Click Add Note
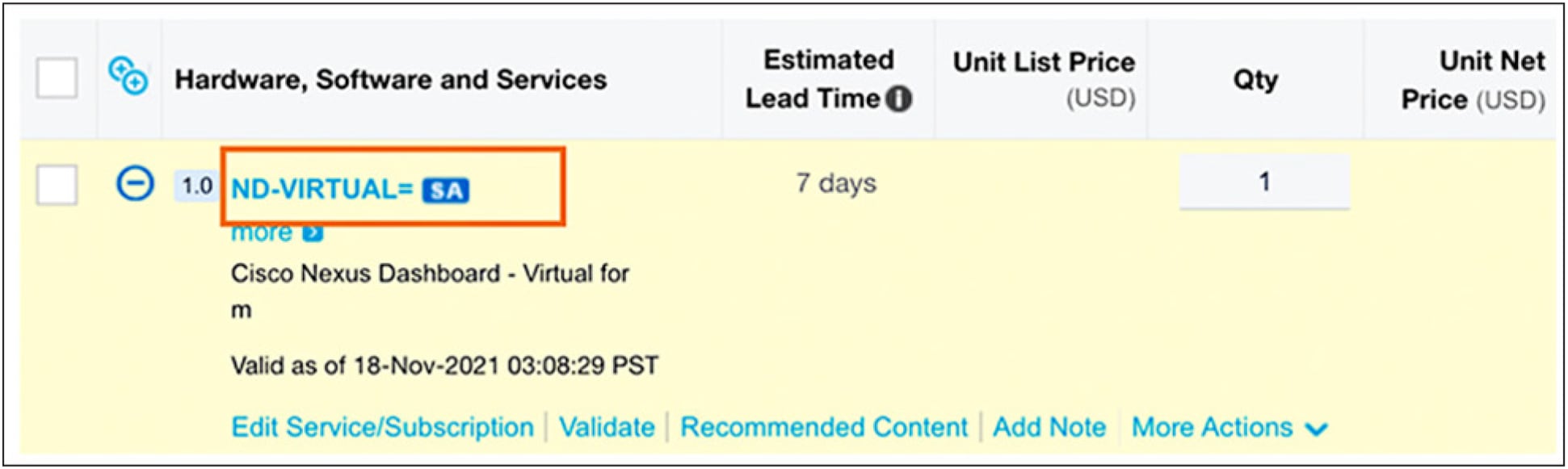This screenshot has width=1568, height=469. [1049, 427]
